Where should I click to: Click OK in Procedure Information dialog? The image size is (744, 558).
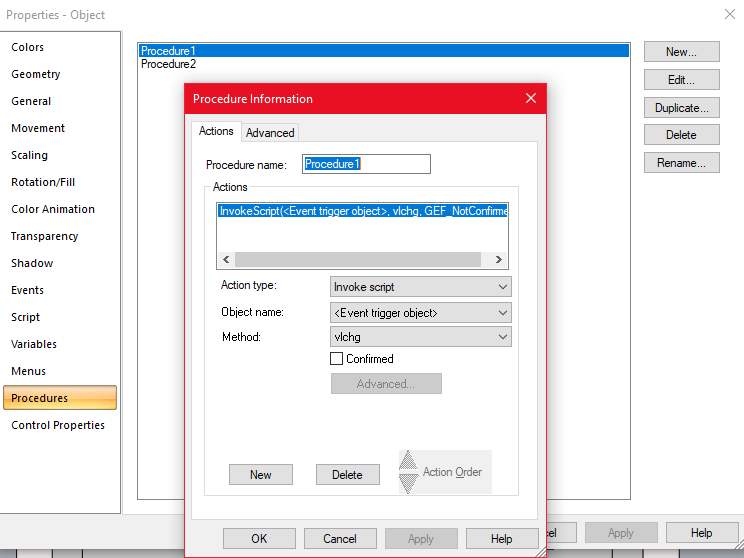click(x=259, y=539)
